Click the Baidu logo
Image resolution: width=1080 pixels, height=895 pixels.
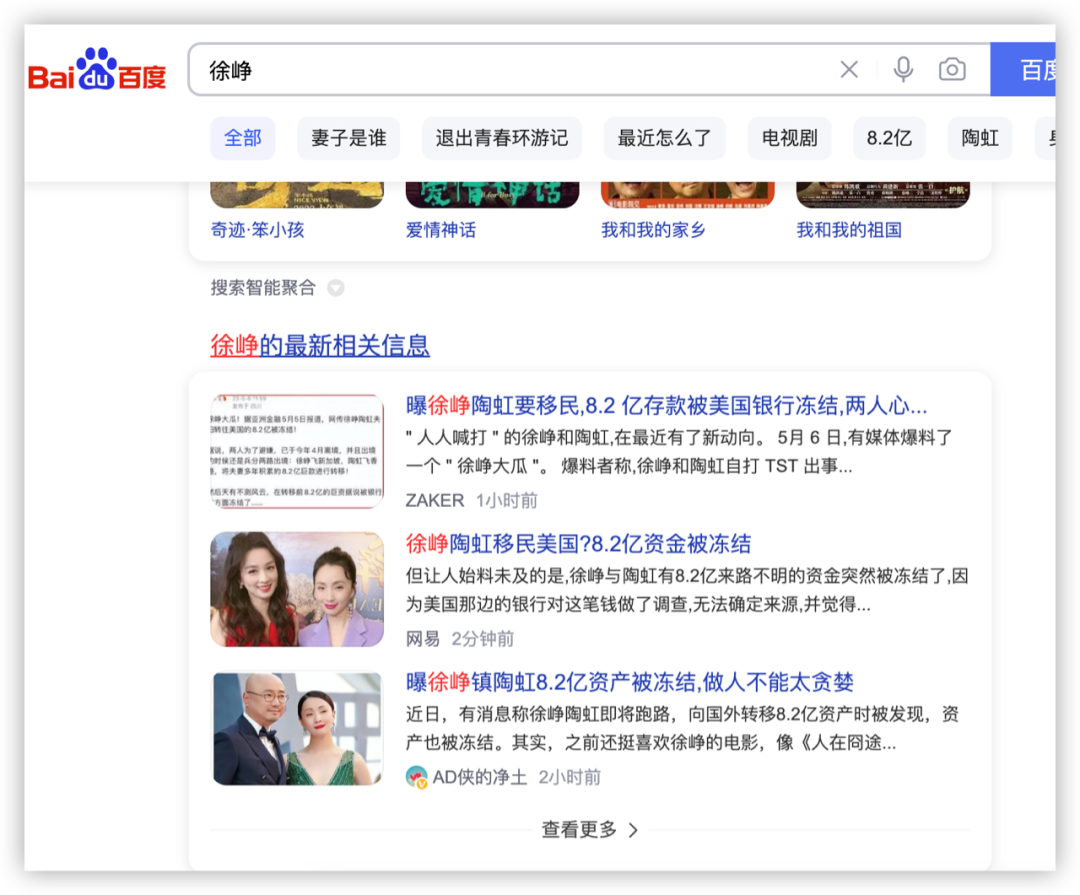tap(97, 70)
